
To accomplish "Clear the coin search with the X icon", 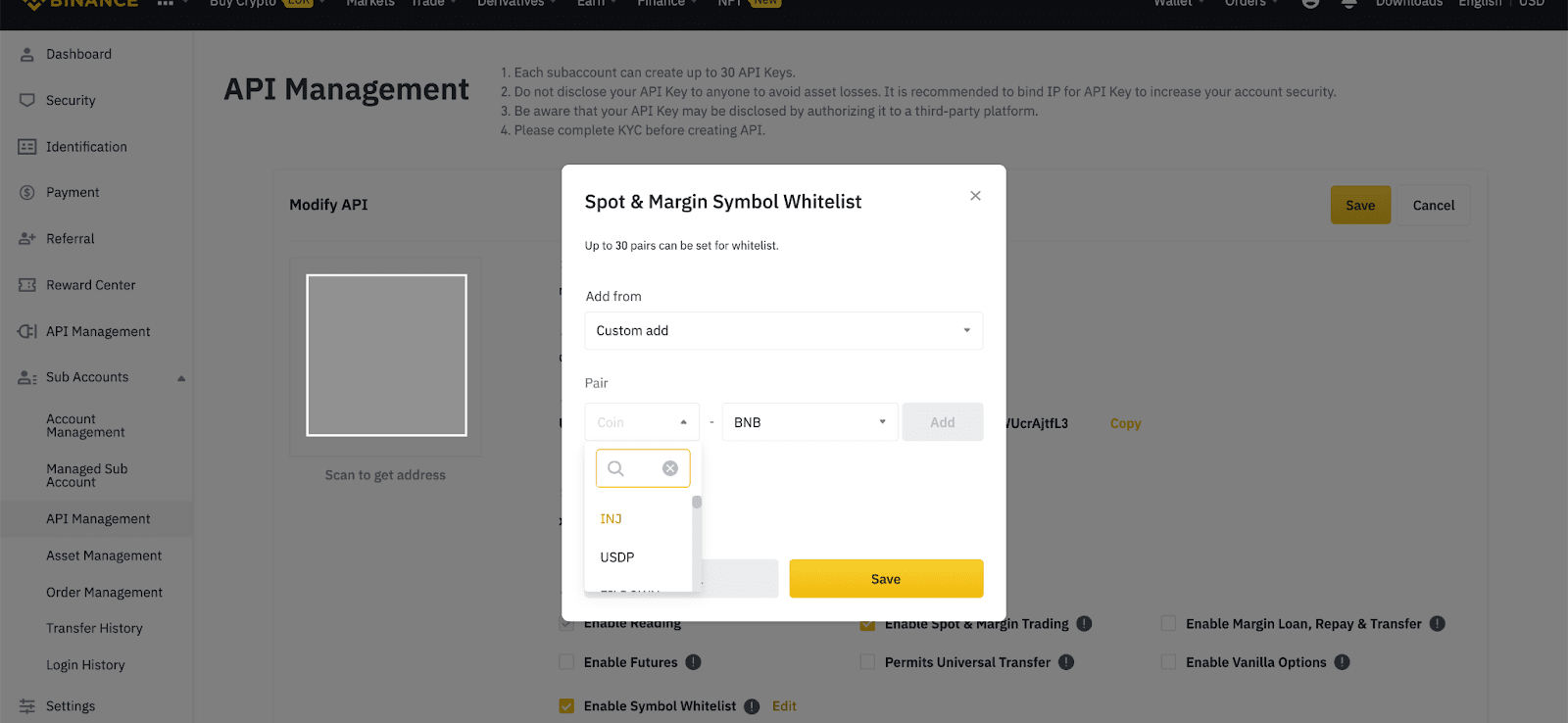I will [670, 468].
